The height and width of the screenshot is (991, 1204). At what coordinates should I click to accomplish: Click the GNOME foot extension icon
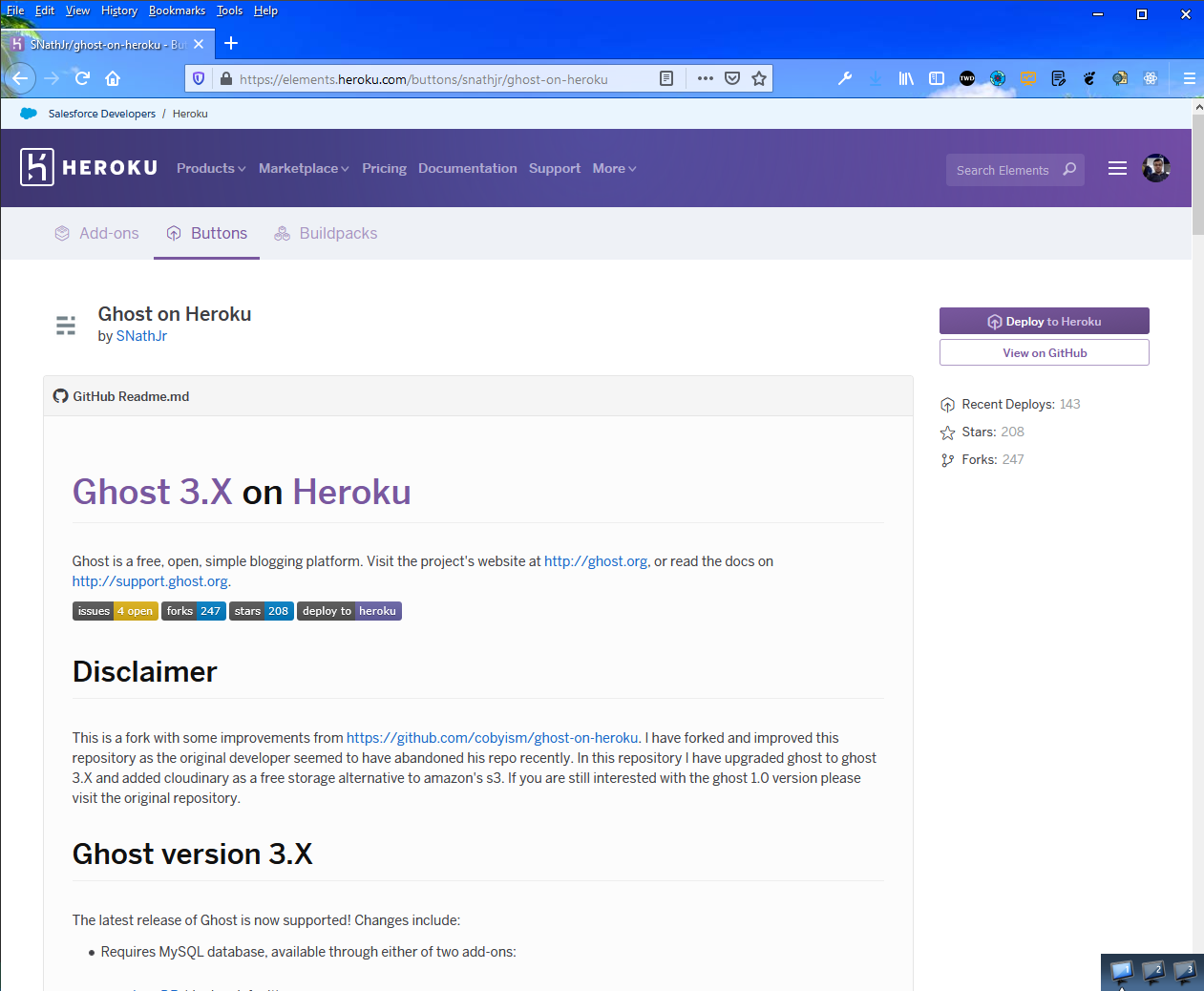click(1089, 78)
